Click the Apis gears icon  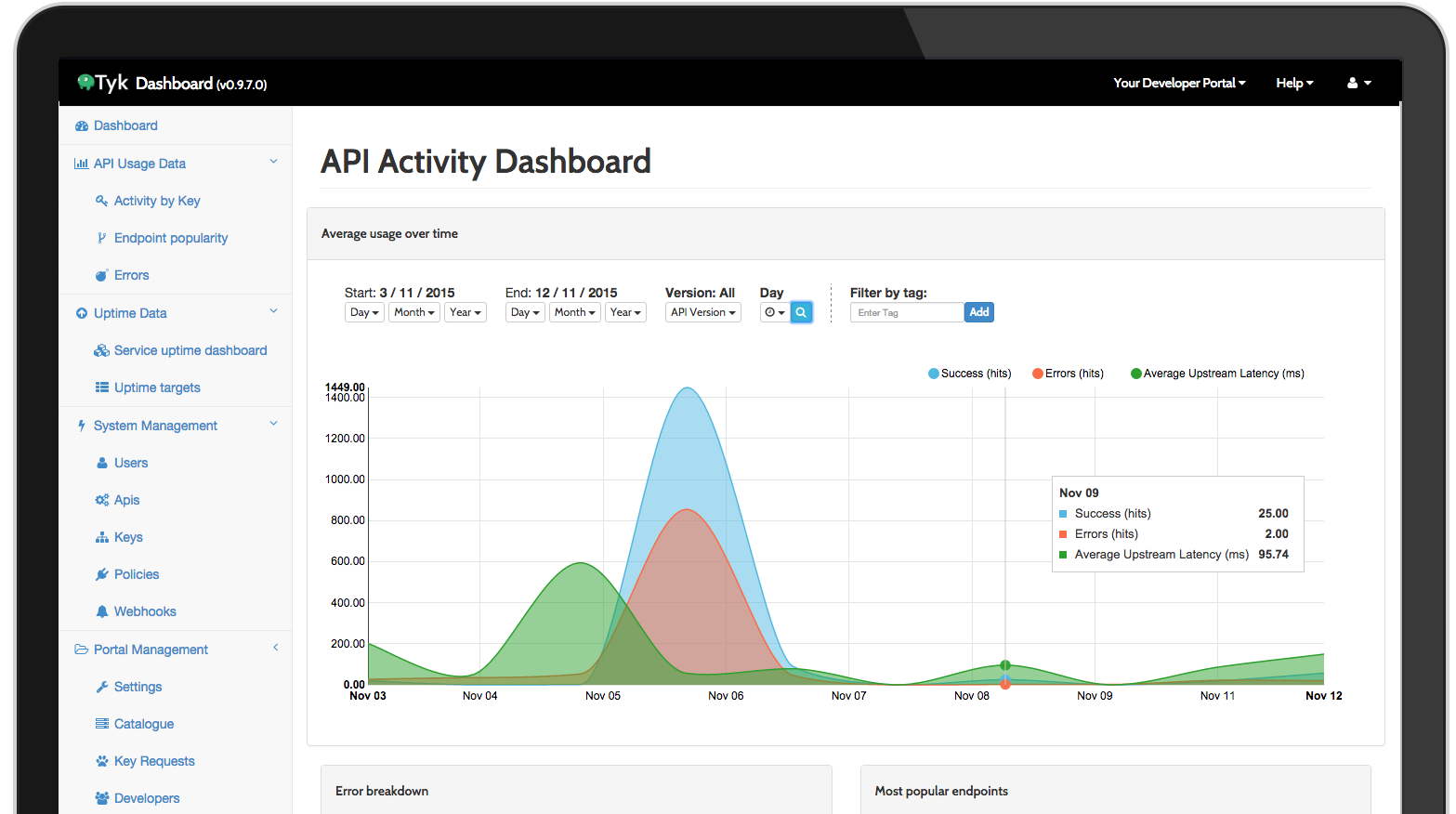(102, 500)
